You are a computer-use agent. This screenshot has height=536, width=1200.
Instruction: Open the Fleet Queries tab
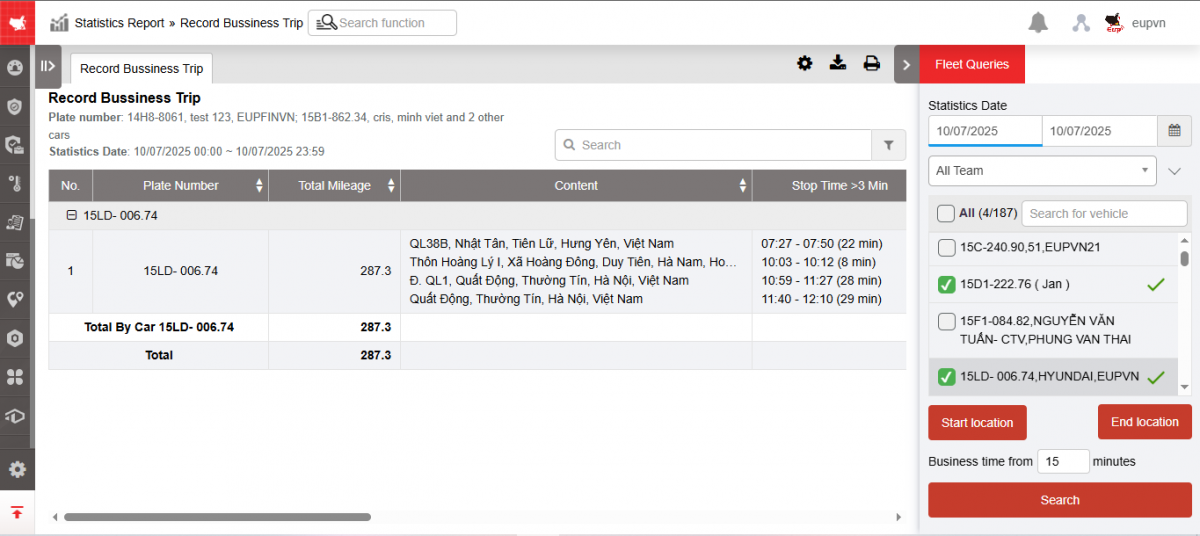click(x=971, y=65)
